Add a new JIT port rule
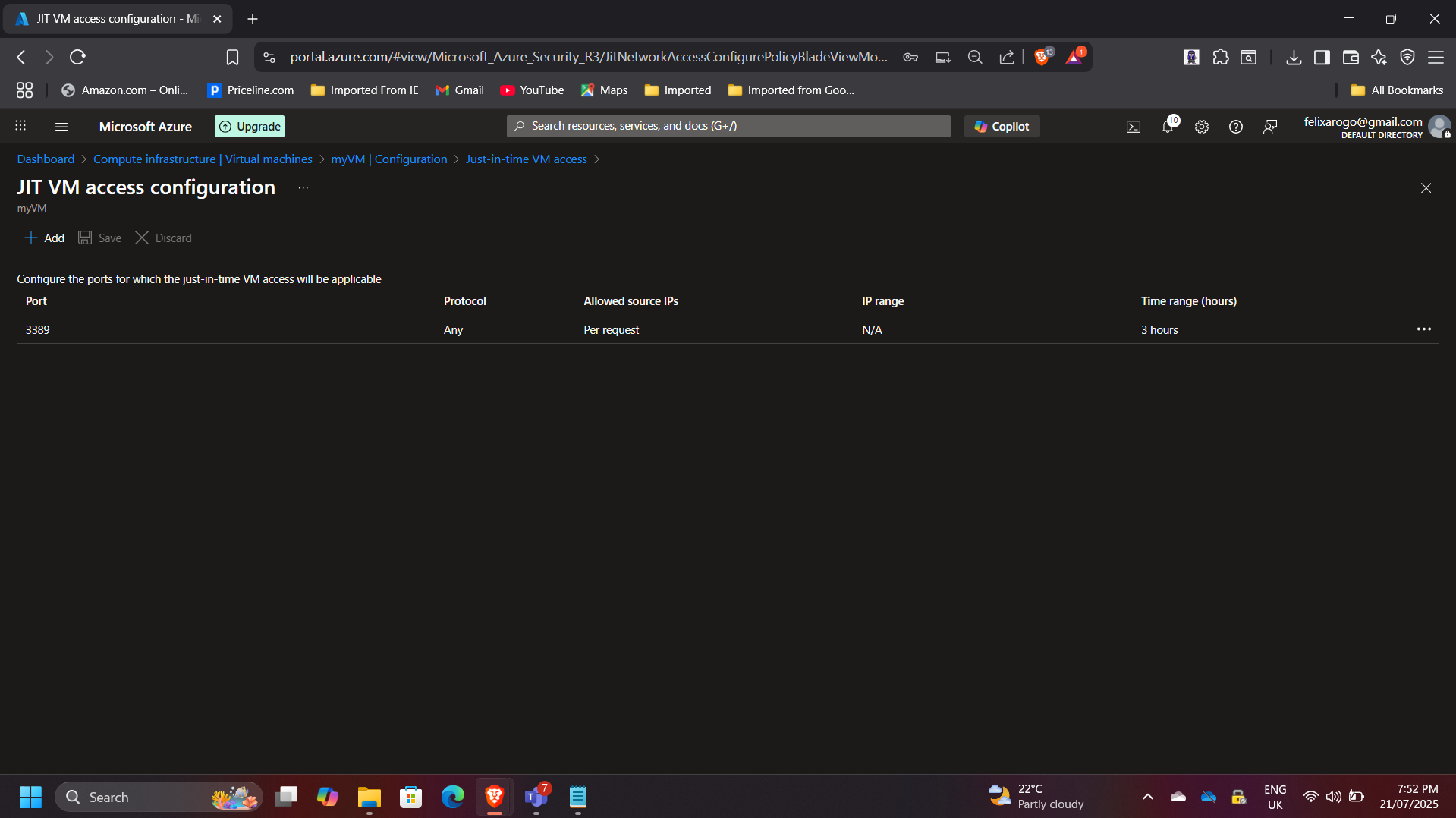Screen dimensions: 1456x818 [x=45, y=238]
